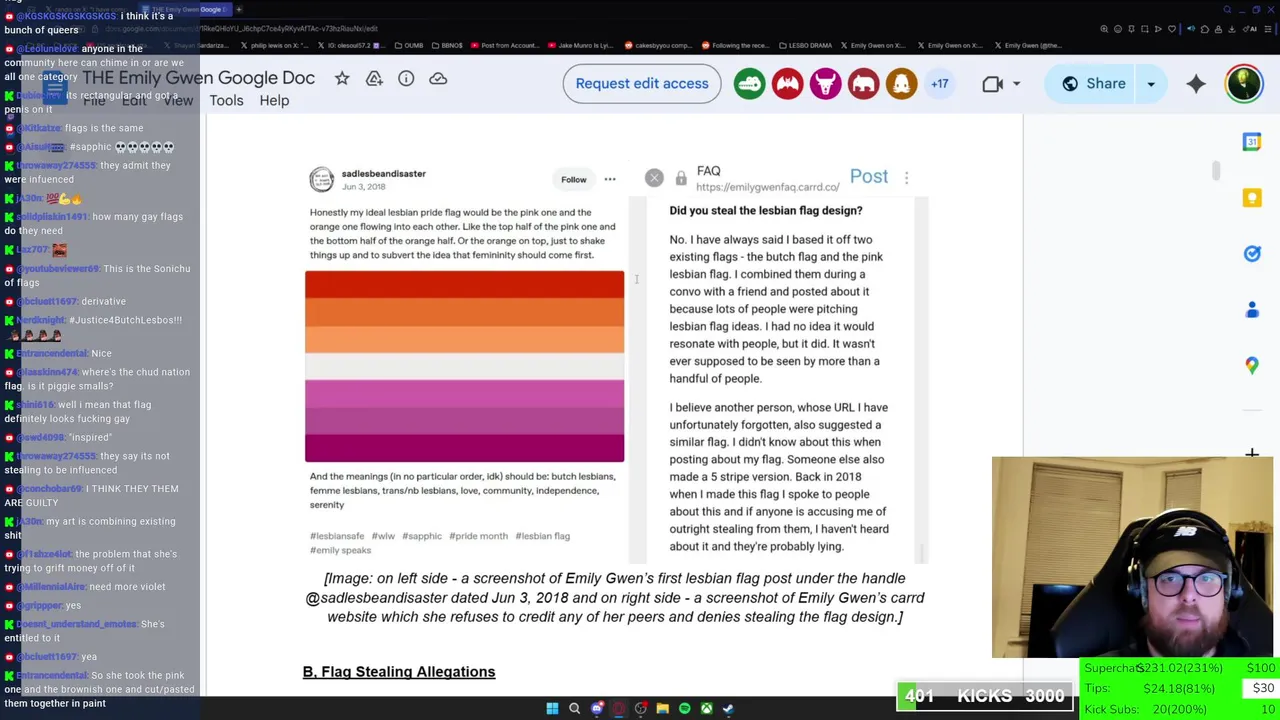The height and width of the screenshot is (720, 1280).
Task: Open the Edit menu
Action: (134, 100)
